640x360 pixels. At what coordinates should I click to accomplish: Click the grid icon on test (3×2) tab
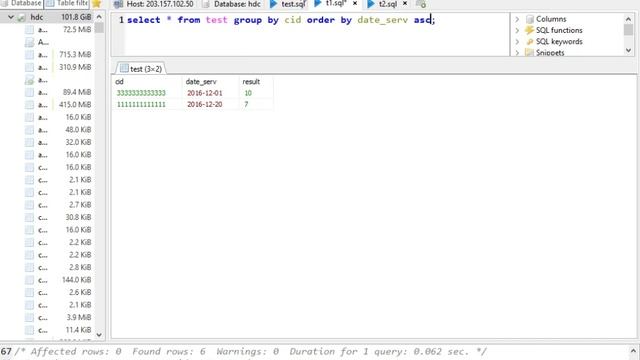(x=124, y=68)
